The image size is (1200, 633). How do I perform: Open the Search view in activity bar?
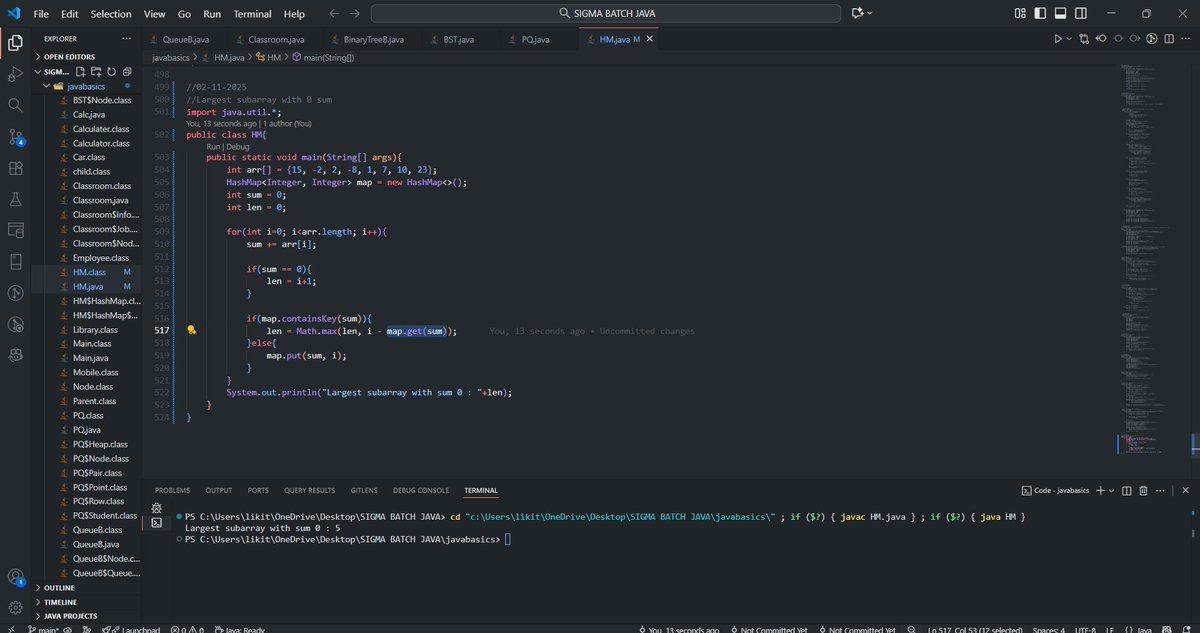click(14, 103)
